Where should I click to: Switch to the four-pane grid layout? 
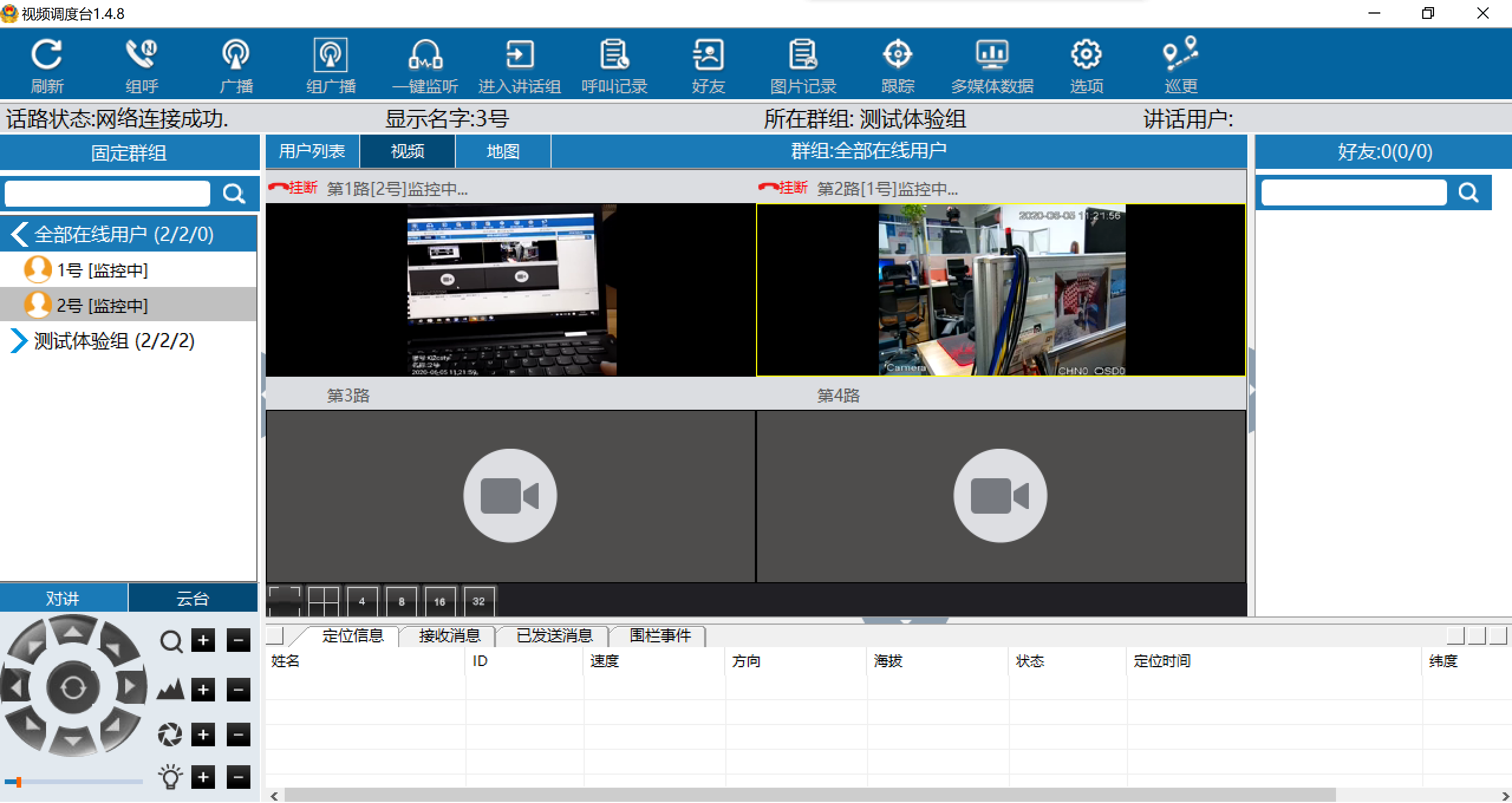coord(323,601)
